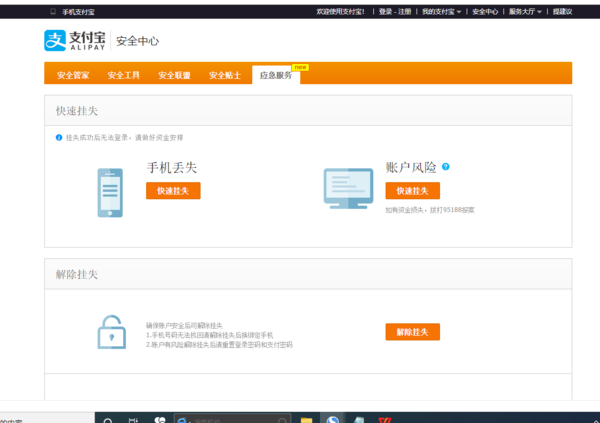This screenshot has height=423, width=600.
Task: Open the Windows taskbar search icon
Action: 107,419
